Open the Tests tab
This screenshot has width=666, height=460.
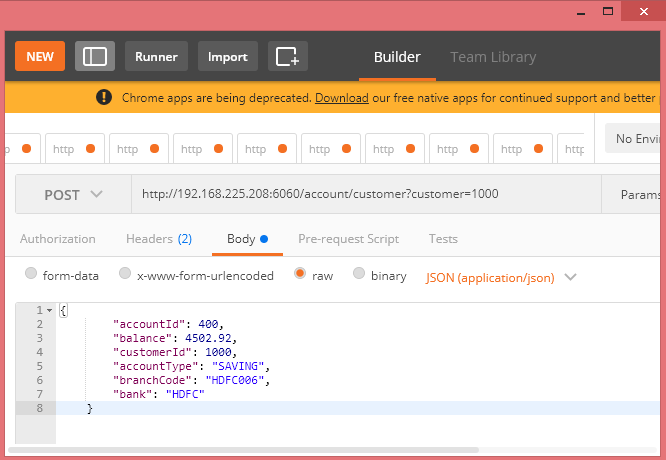click(443, 239)
